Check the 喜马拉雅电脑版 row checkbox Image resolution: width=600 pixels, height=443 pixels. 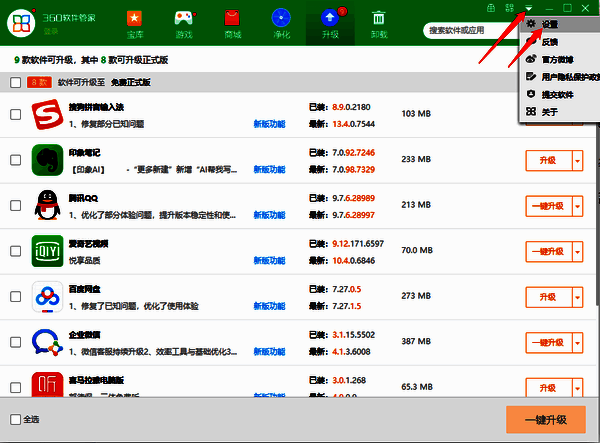click(x=16, y=388)
